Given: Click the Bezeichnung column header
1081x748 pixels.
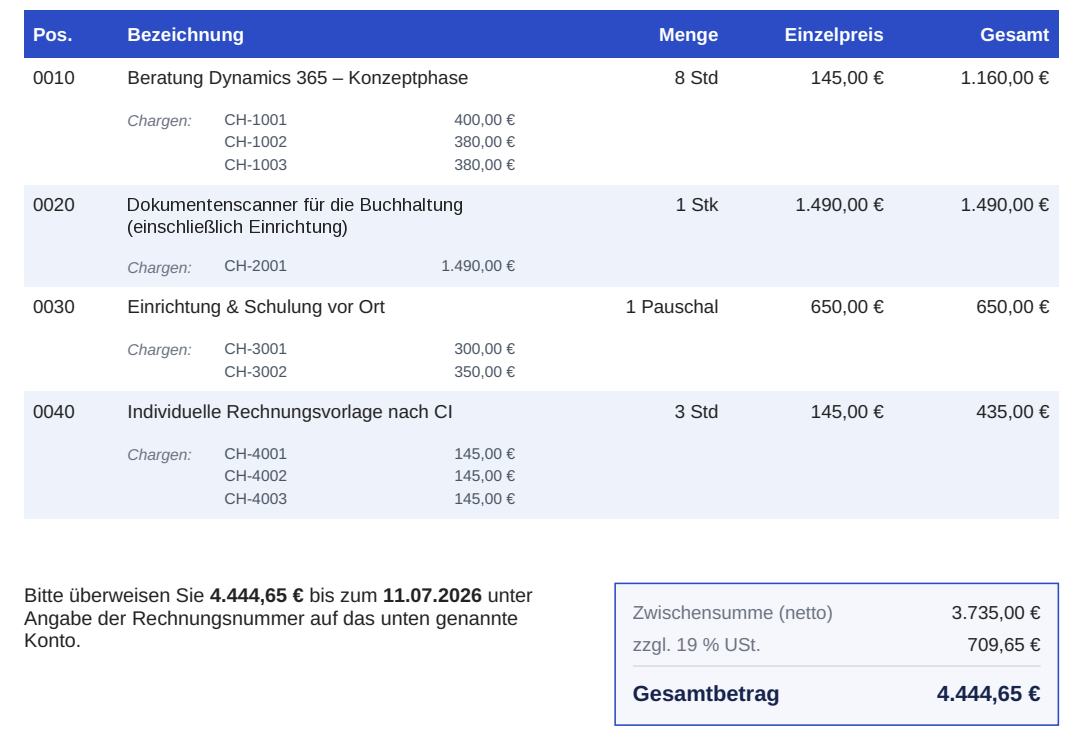Looking at the screenshot, I should 185,34.
